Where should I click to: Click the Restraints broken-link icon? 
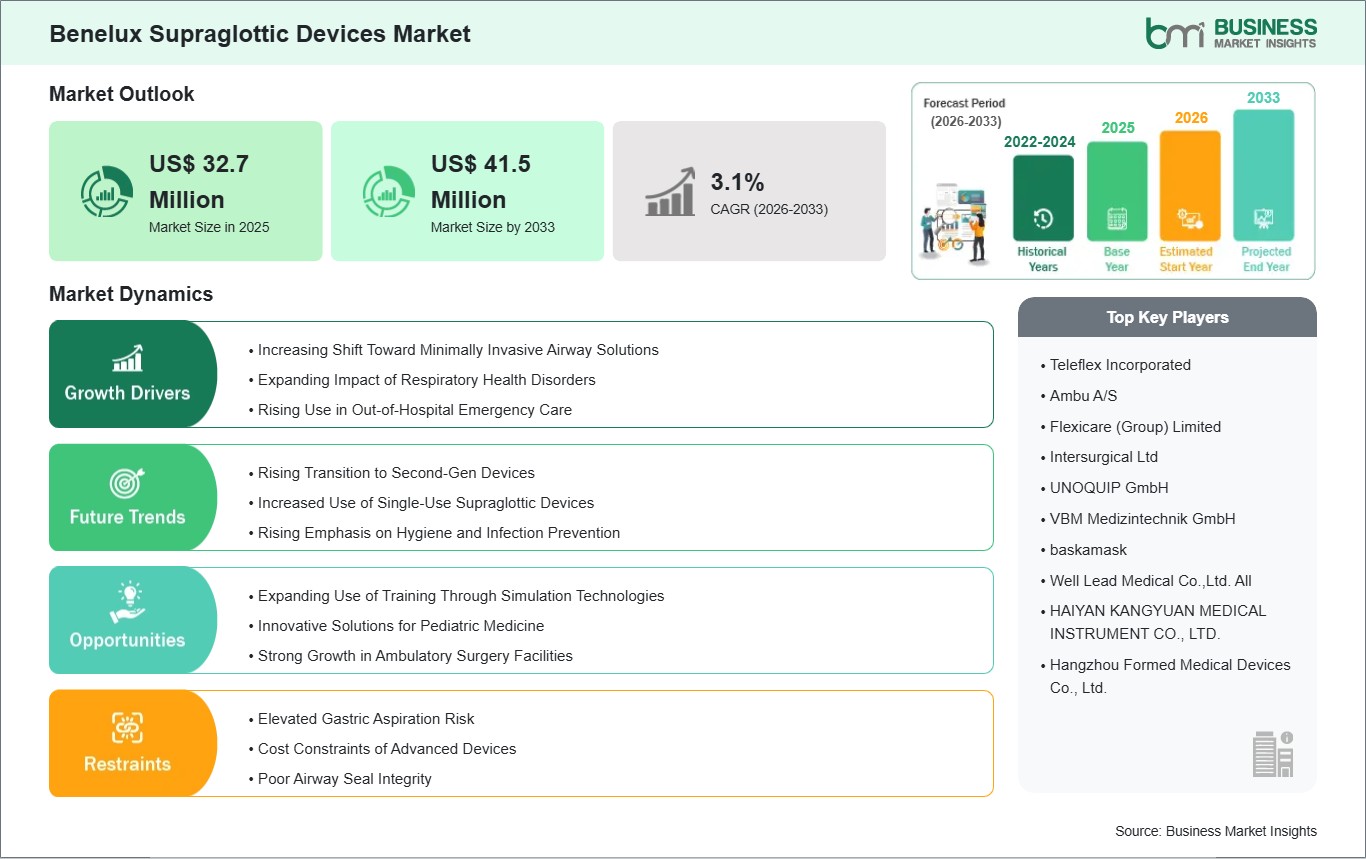127,727
